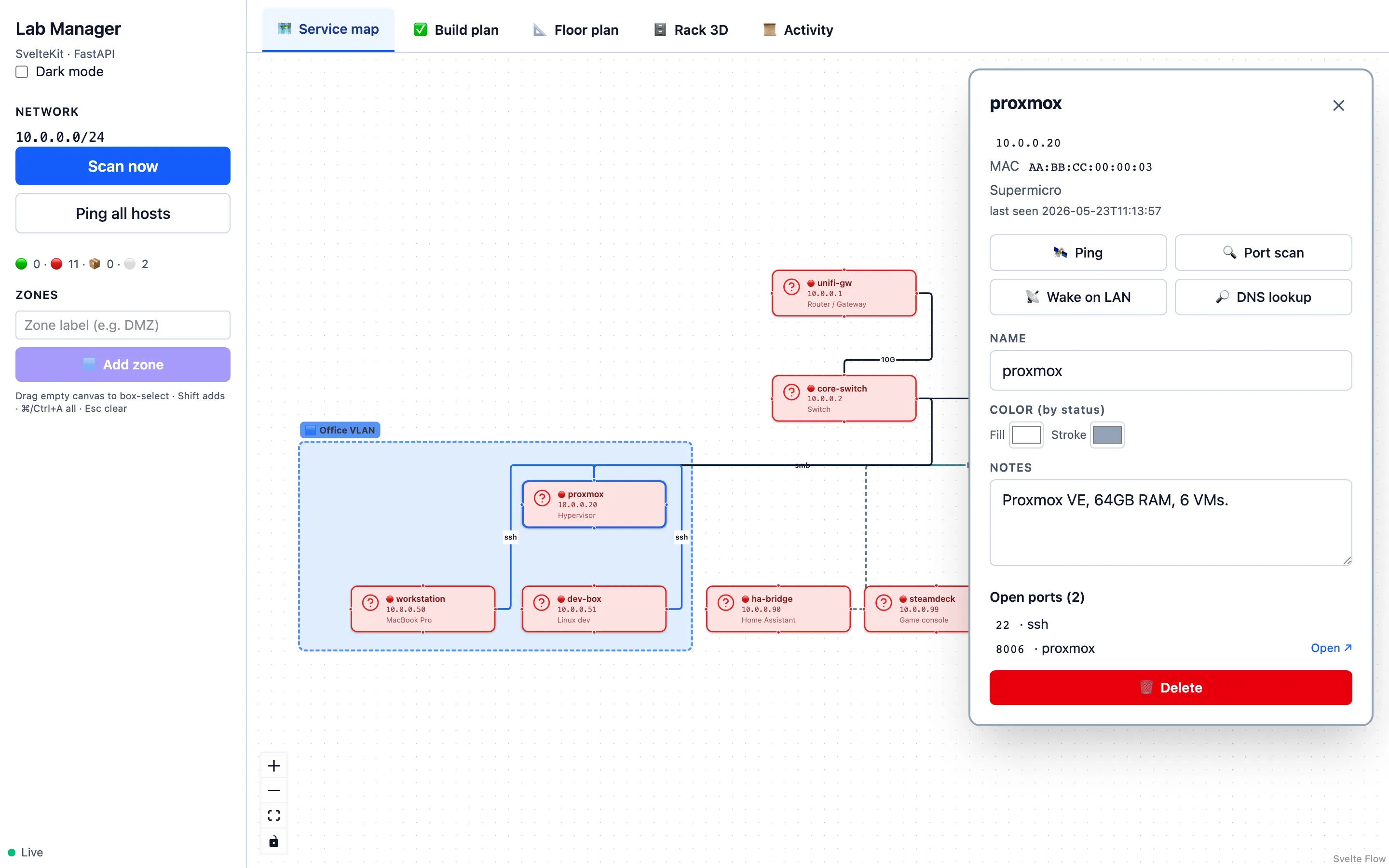This screenshot has width=1389, height=868.
Task: Click the question icon on proxmox node
Action: [x=543, y=498]
